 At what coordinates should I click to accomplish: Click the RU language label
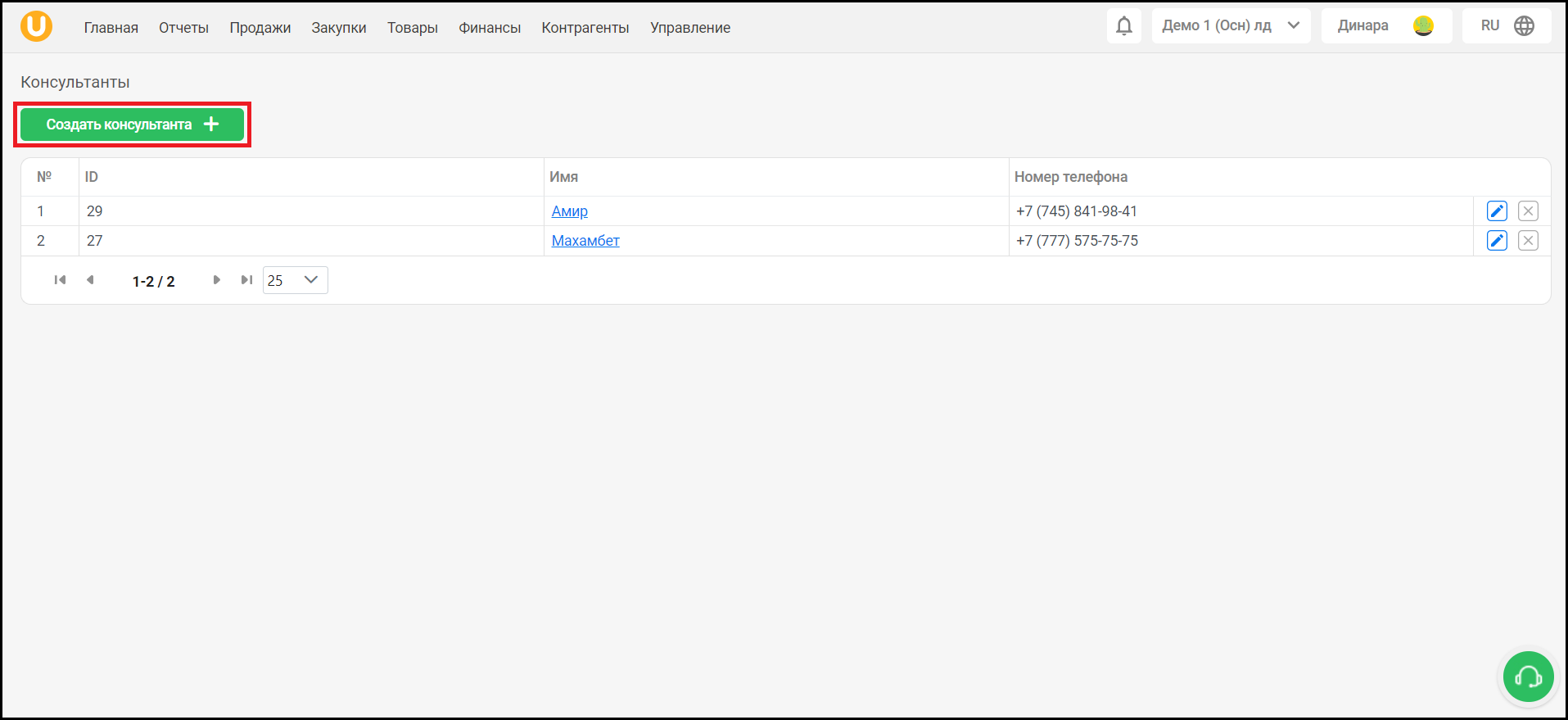[1490, 25]
